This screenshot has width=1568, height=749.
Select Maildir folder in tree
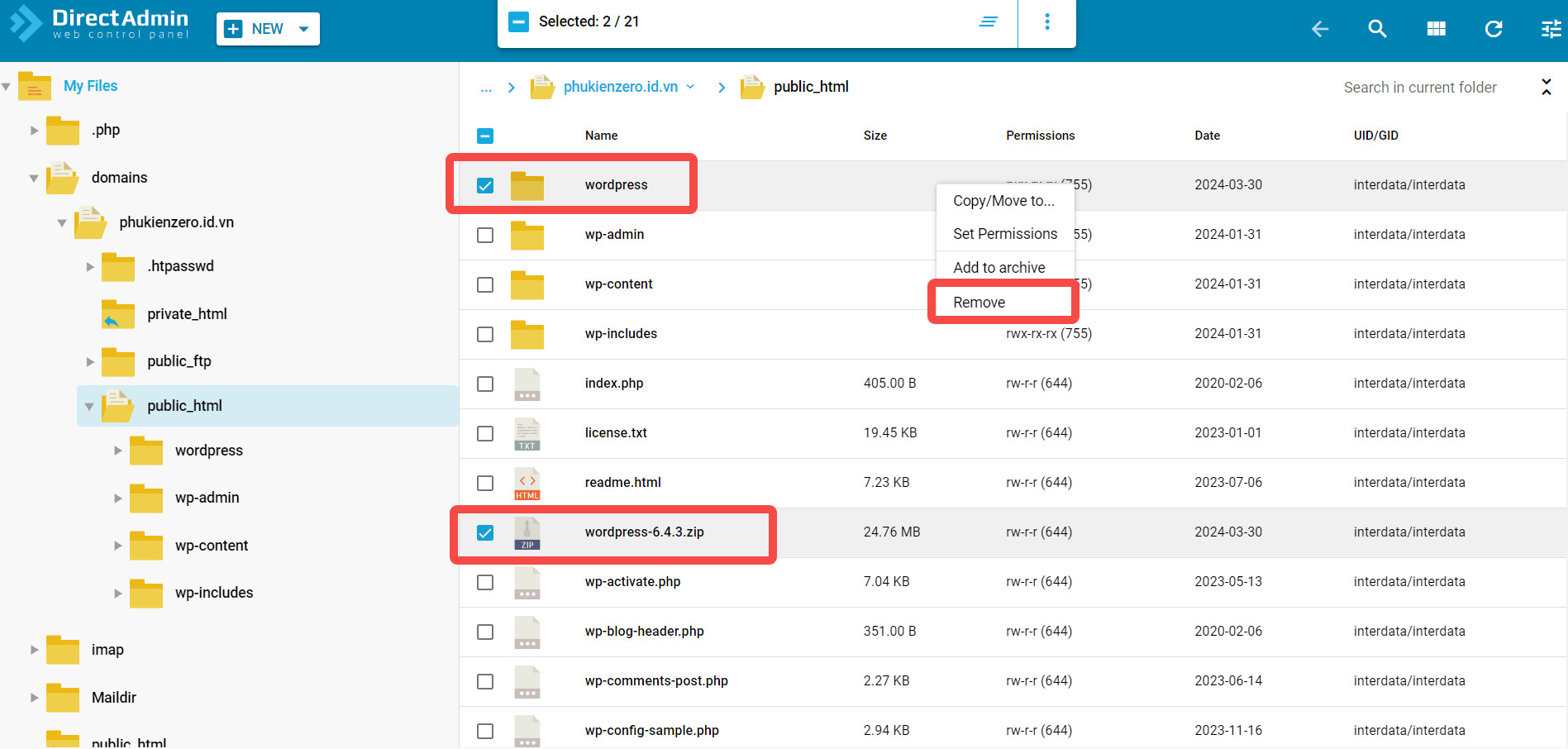pyautogui.click(x=114, y=698)
